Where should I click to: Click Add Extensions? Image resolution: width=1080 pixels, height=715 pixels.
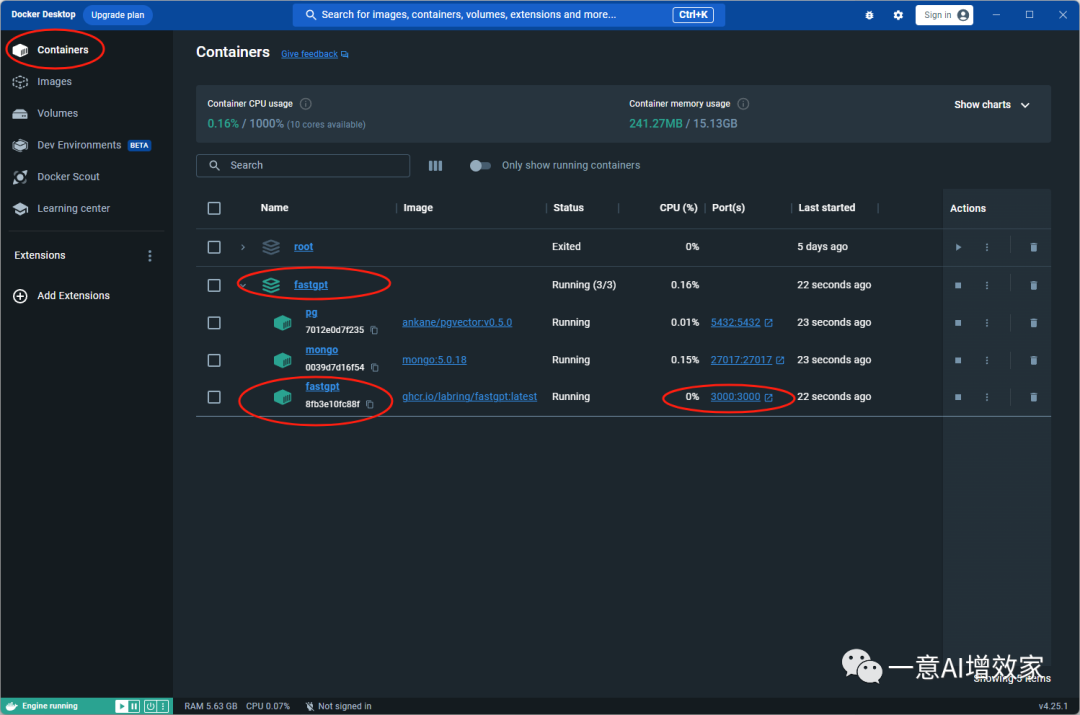62,296
